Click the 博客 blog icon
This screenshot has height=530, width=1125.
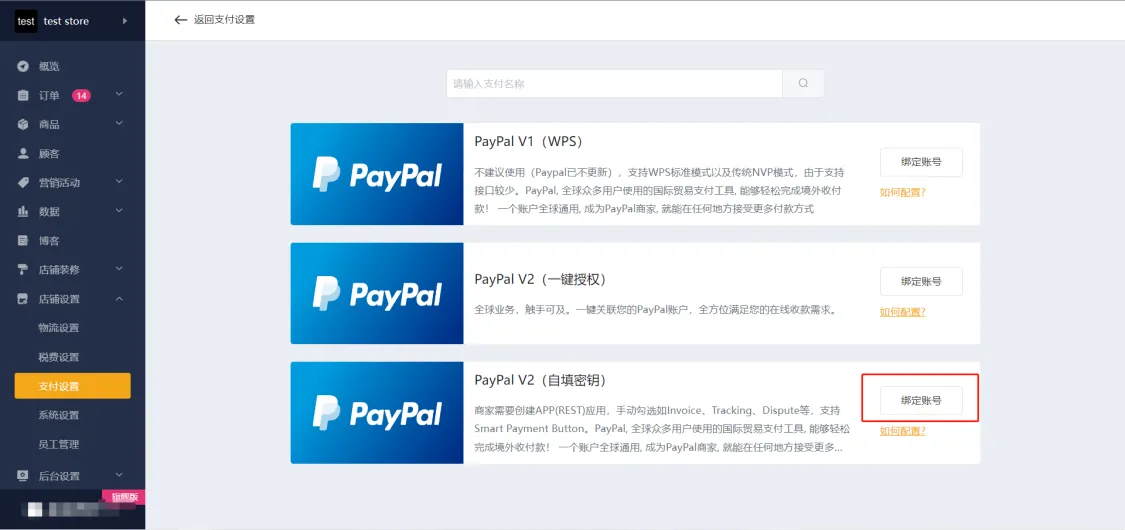(23, 240)
